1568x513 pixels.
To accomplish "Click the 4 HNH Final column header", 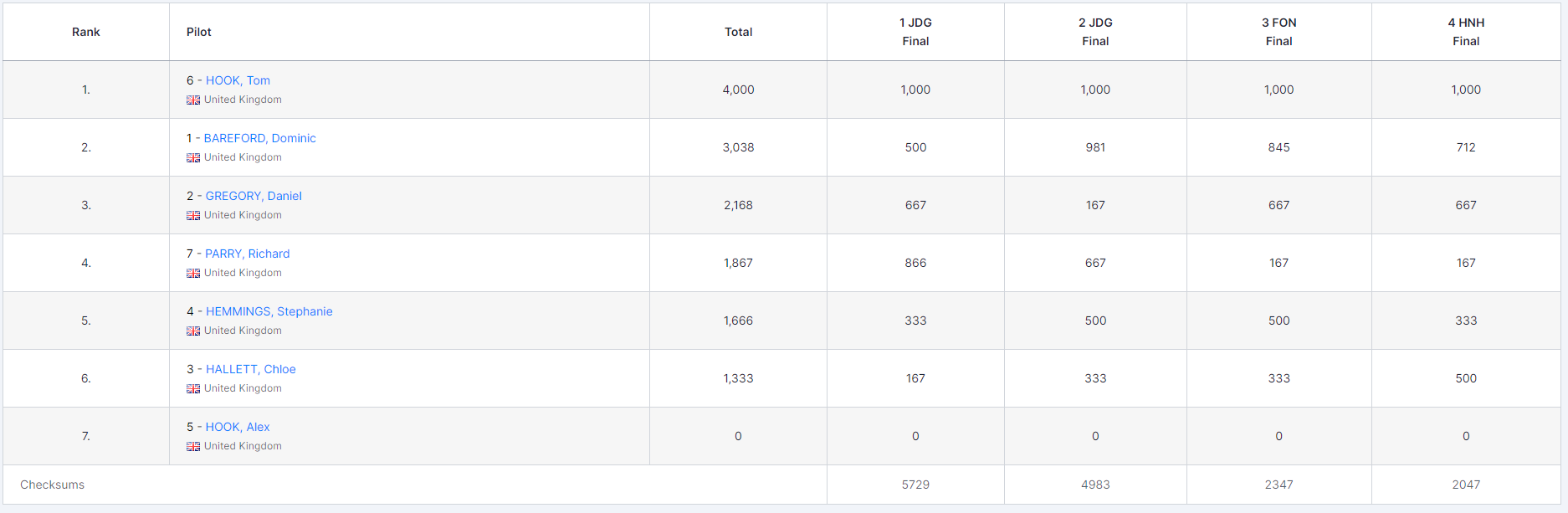I will click(1466, 32).
